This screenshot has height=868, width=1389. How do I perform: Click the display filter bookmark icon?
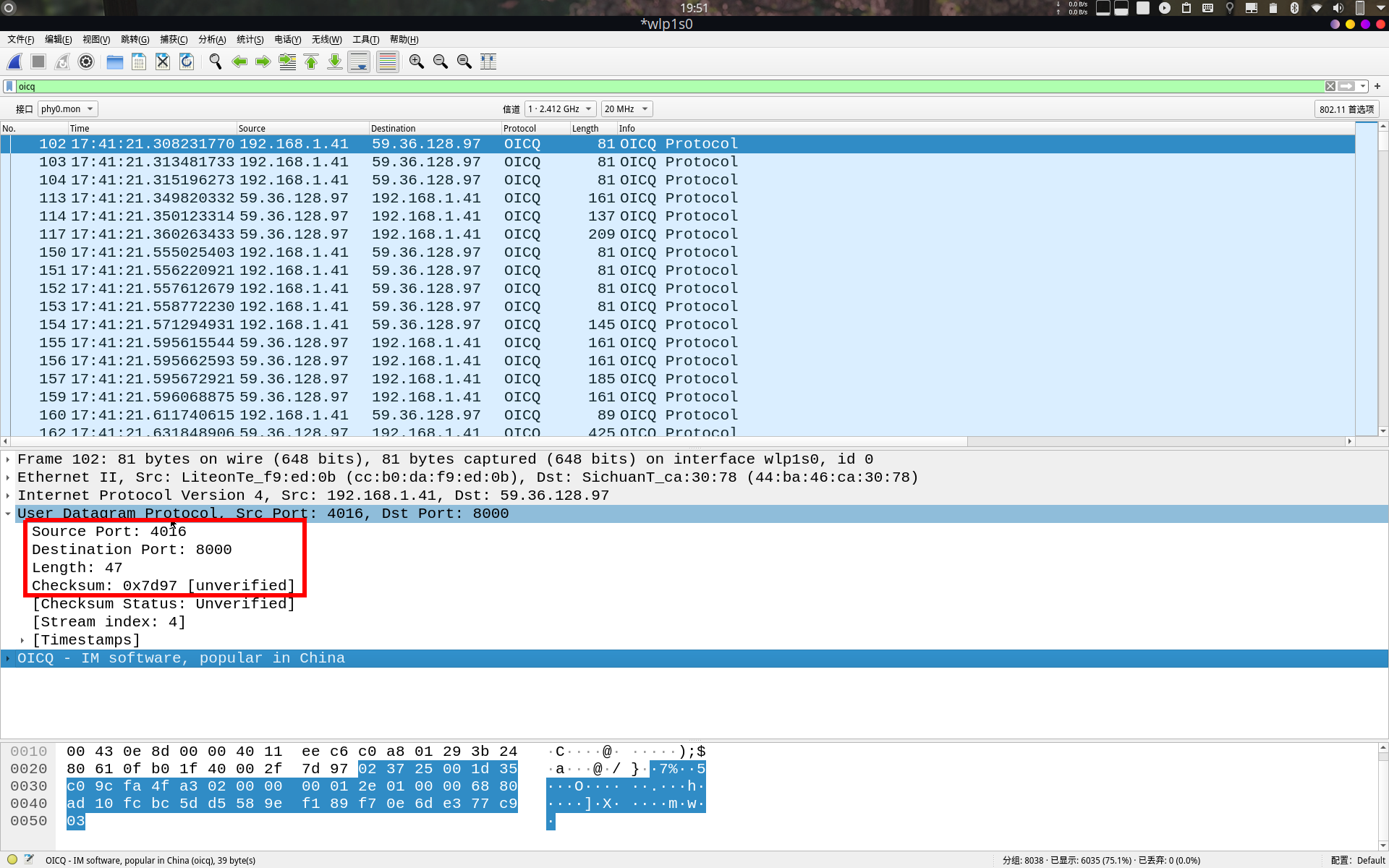tap(9, 86)
